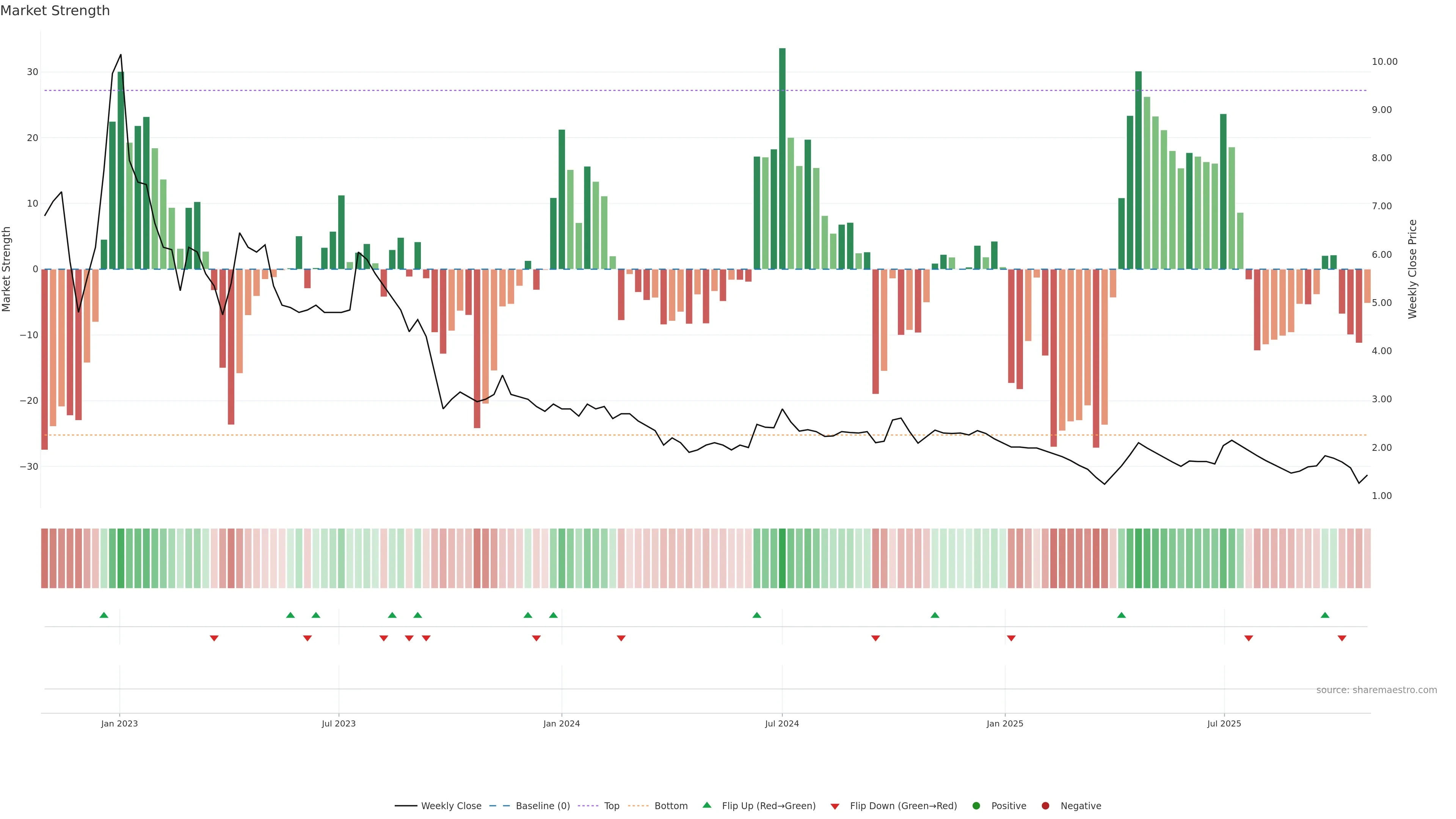Click the Bottom legend line icon

pos(638,806)
